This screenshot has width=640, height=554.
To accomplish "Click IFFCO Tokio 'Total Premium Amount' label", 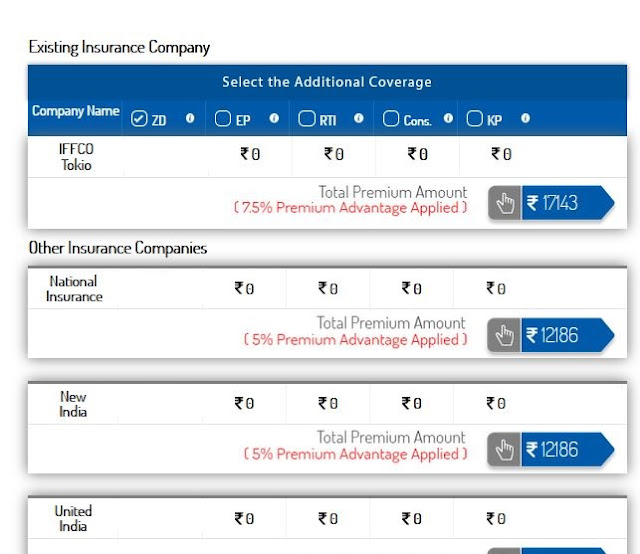I will (393, 192).
